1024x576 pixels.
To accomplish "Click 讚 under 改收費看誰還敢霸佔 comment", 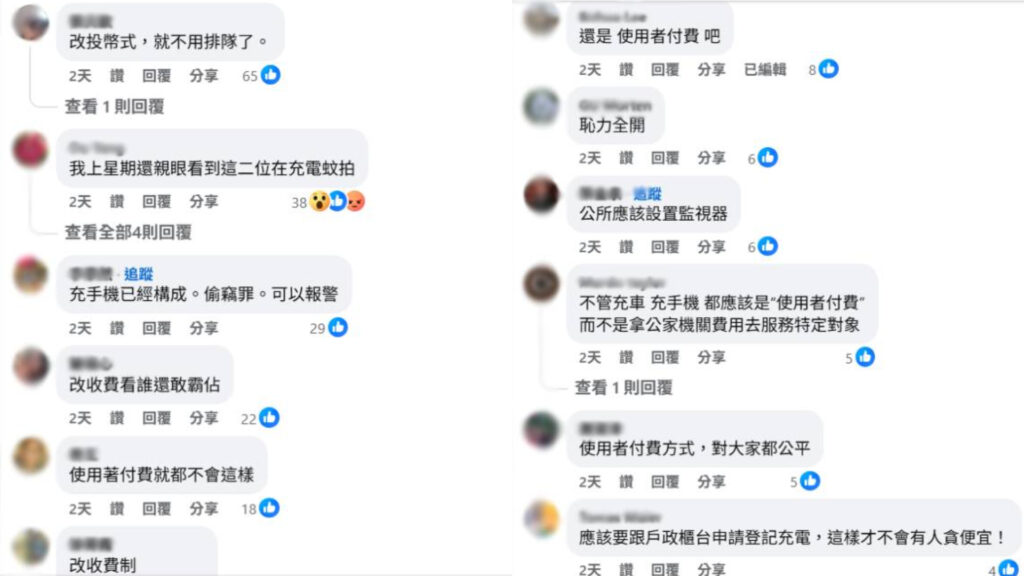I will (117, 418).
